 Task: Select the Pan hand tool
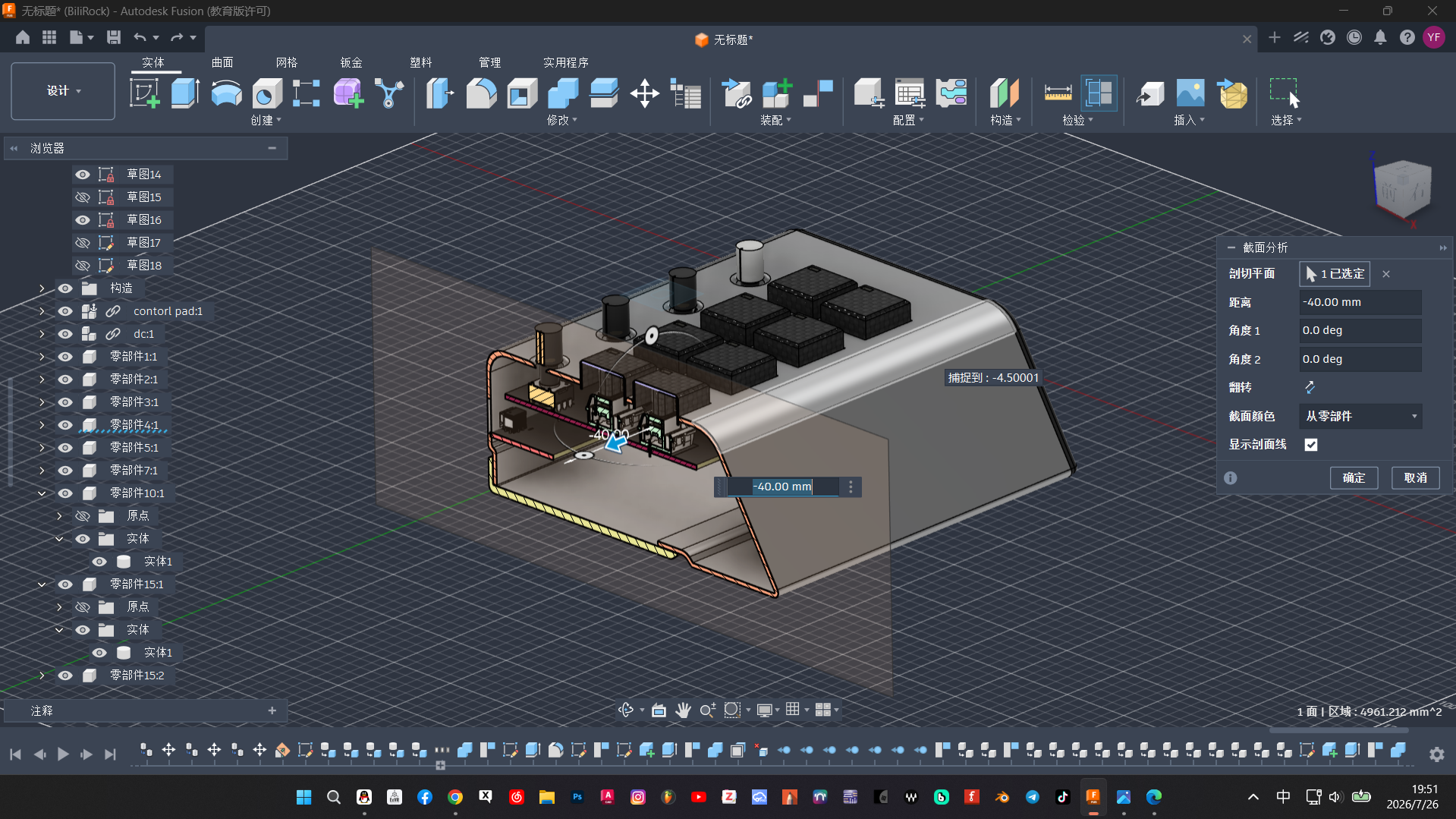683,710
